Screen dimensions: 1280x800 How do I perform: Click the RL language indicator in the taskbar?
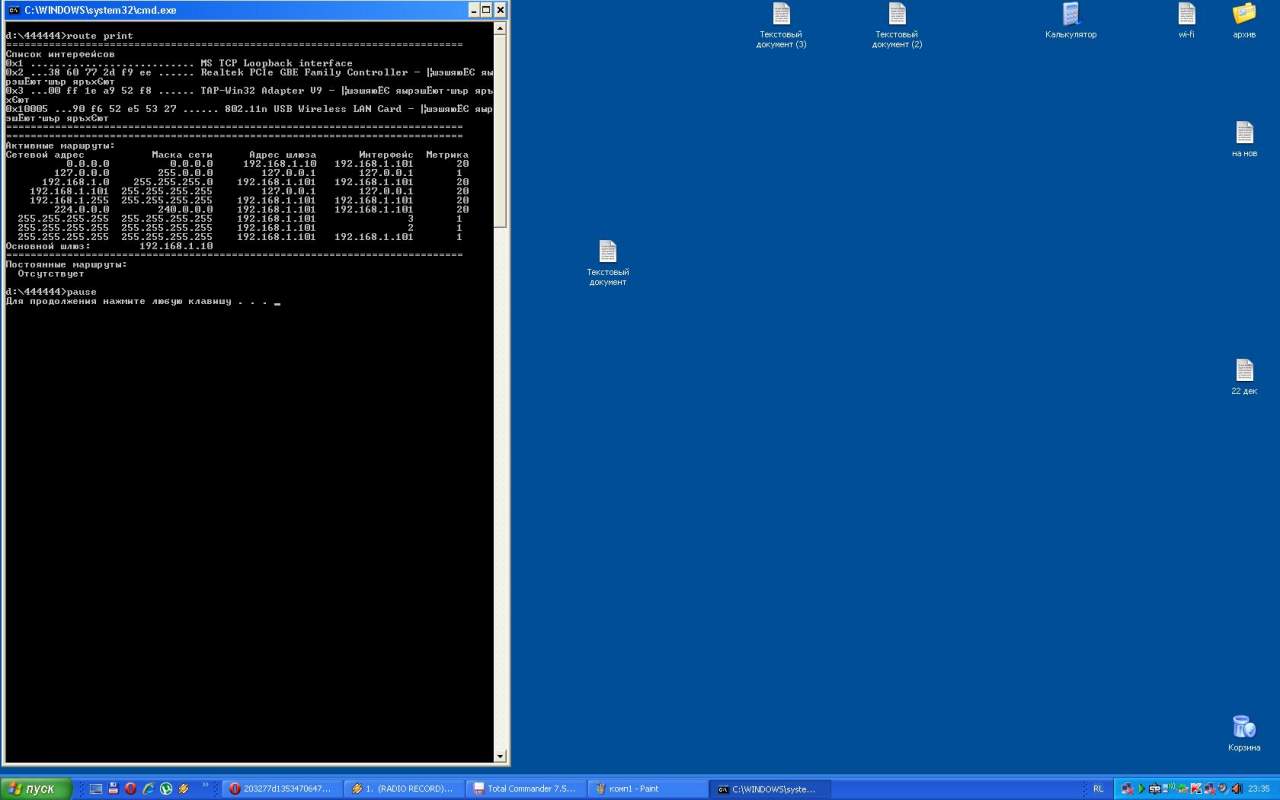tap(1098, 789)
